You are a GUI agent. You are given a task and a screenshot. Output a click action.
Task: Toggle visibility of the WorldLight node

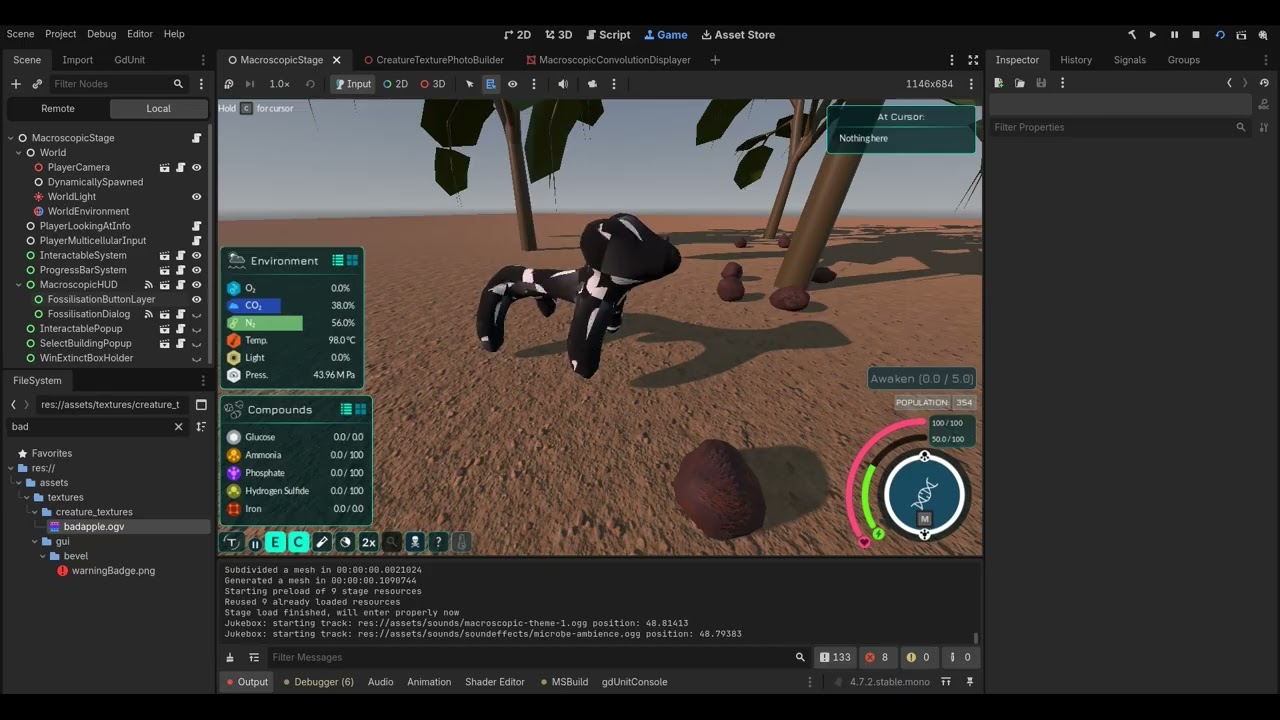[197, 197]
